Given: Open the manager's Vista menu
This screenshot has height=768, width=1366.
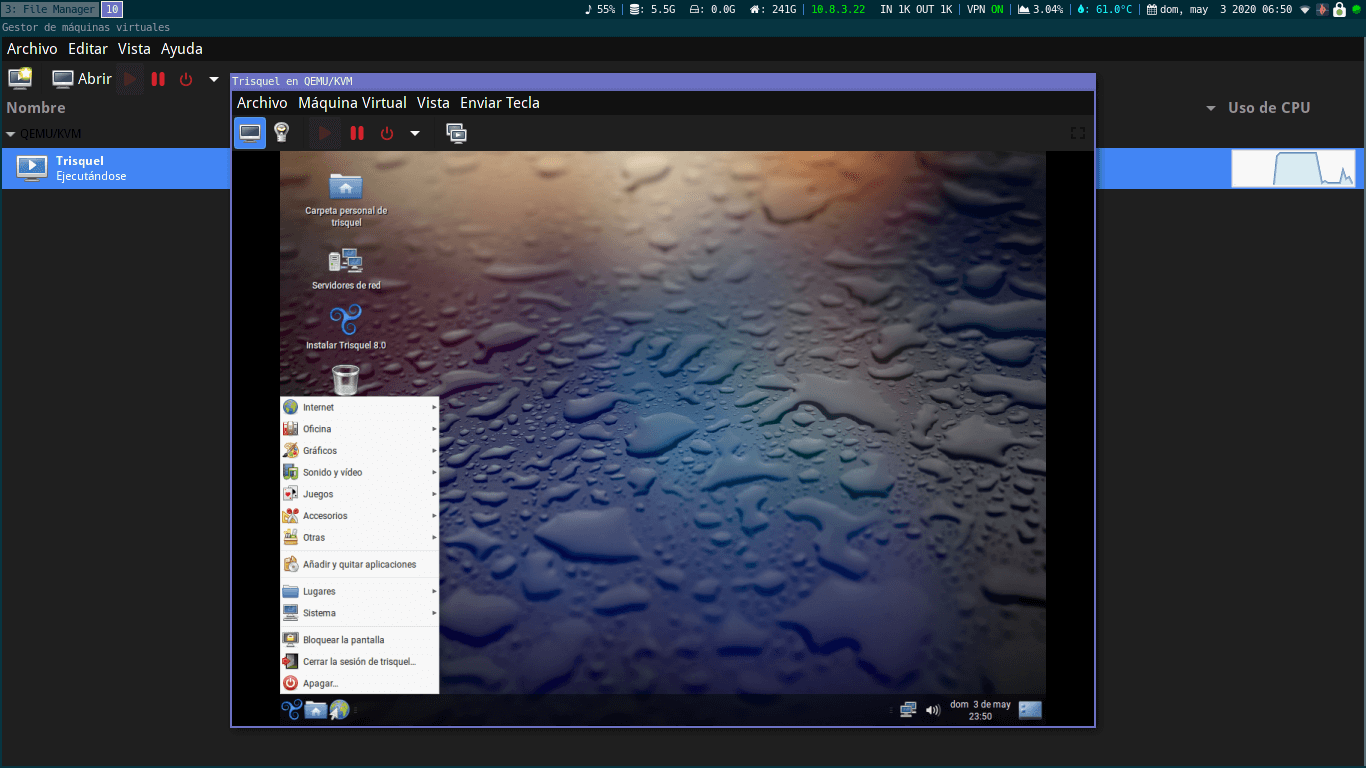Looking at the screenshot, I should tap(134, 48).
